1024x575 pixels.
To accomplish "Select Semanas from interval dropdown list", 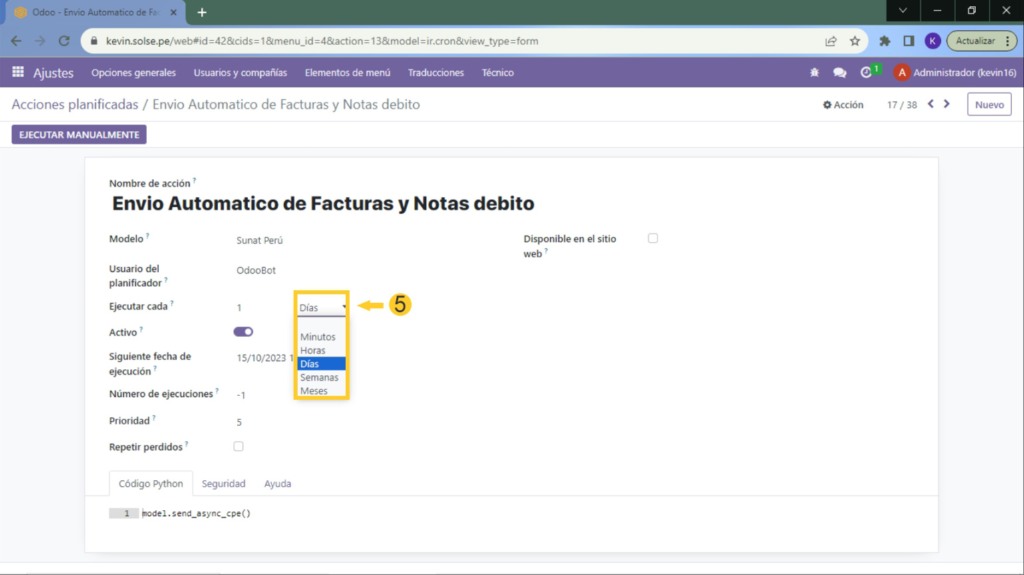I will tap(319, 377).
